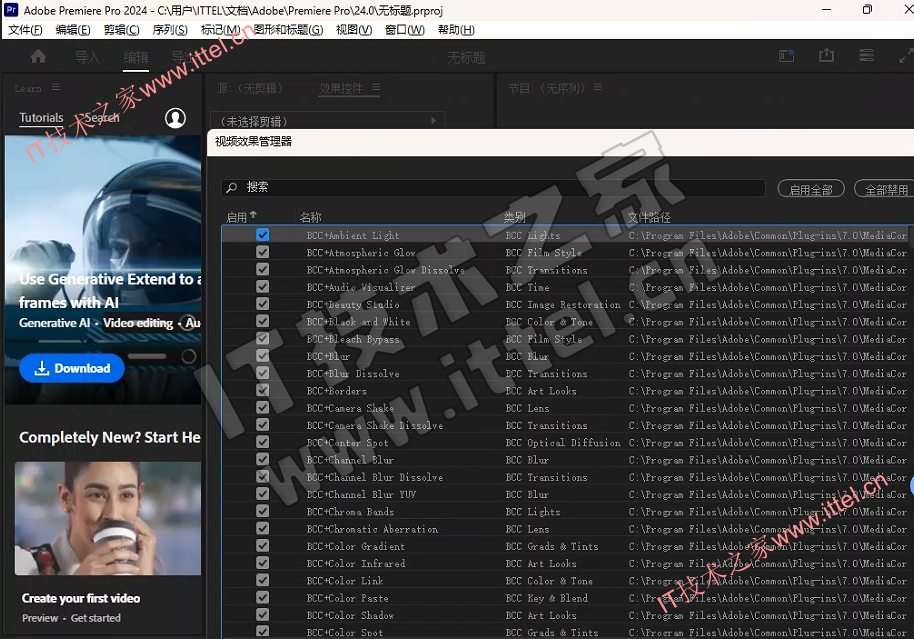This screenshot has height=639, width=914.
Task: Uncheck the BCC+Camera Shake checkbox
Action: (263, 407)
